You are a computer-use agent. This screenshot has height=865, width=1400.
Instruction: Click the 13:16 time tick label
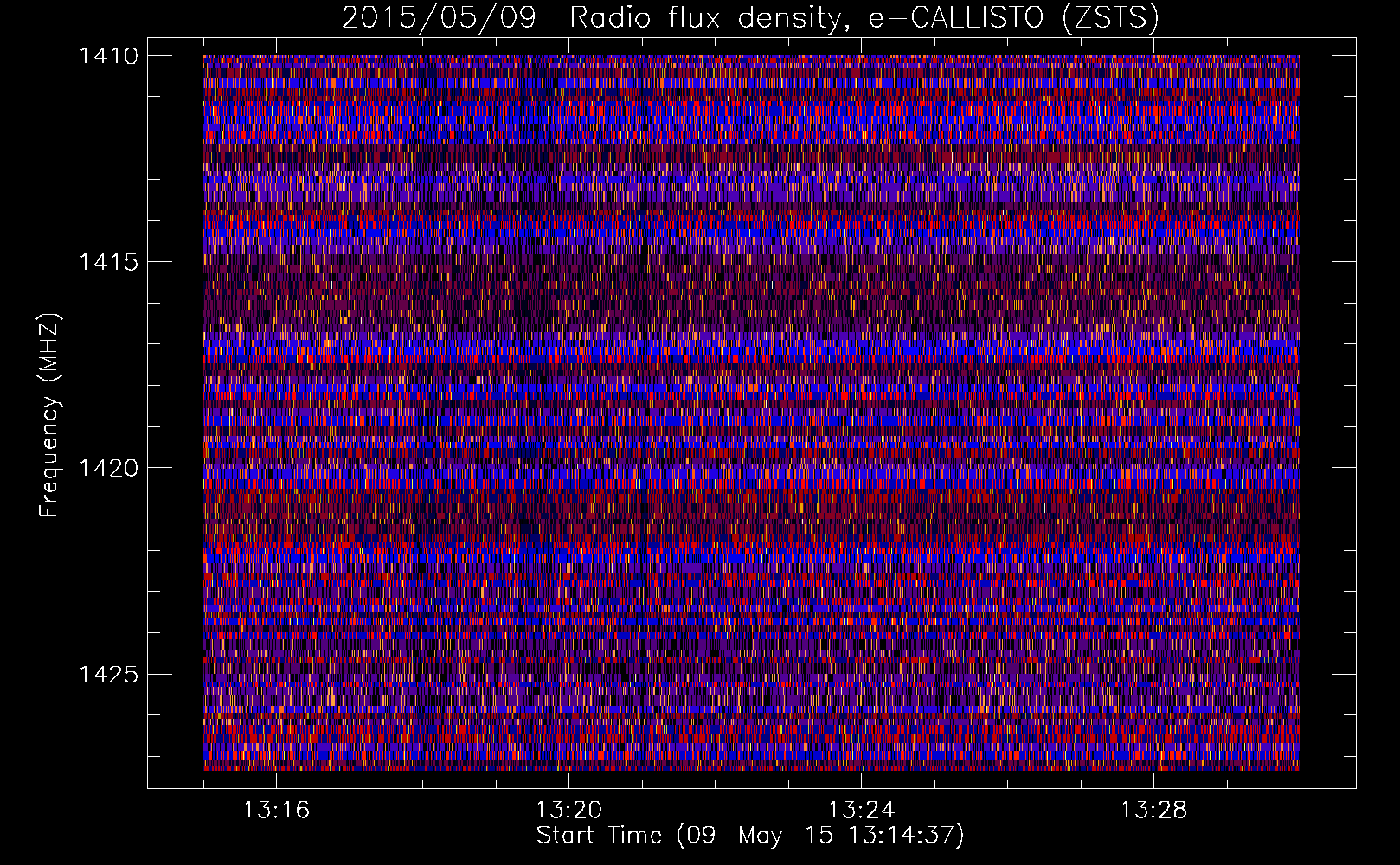pos(277,811)
